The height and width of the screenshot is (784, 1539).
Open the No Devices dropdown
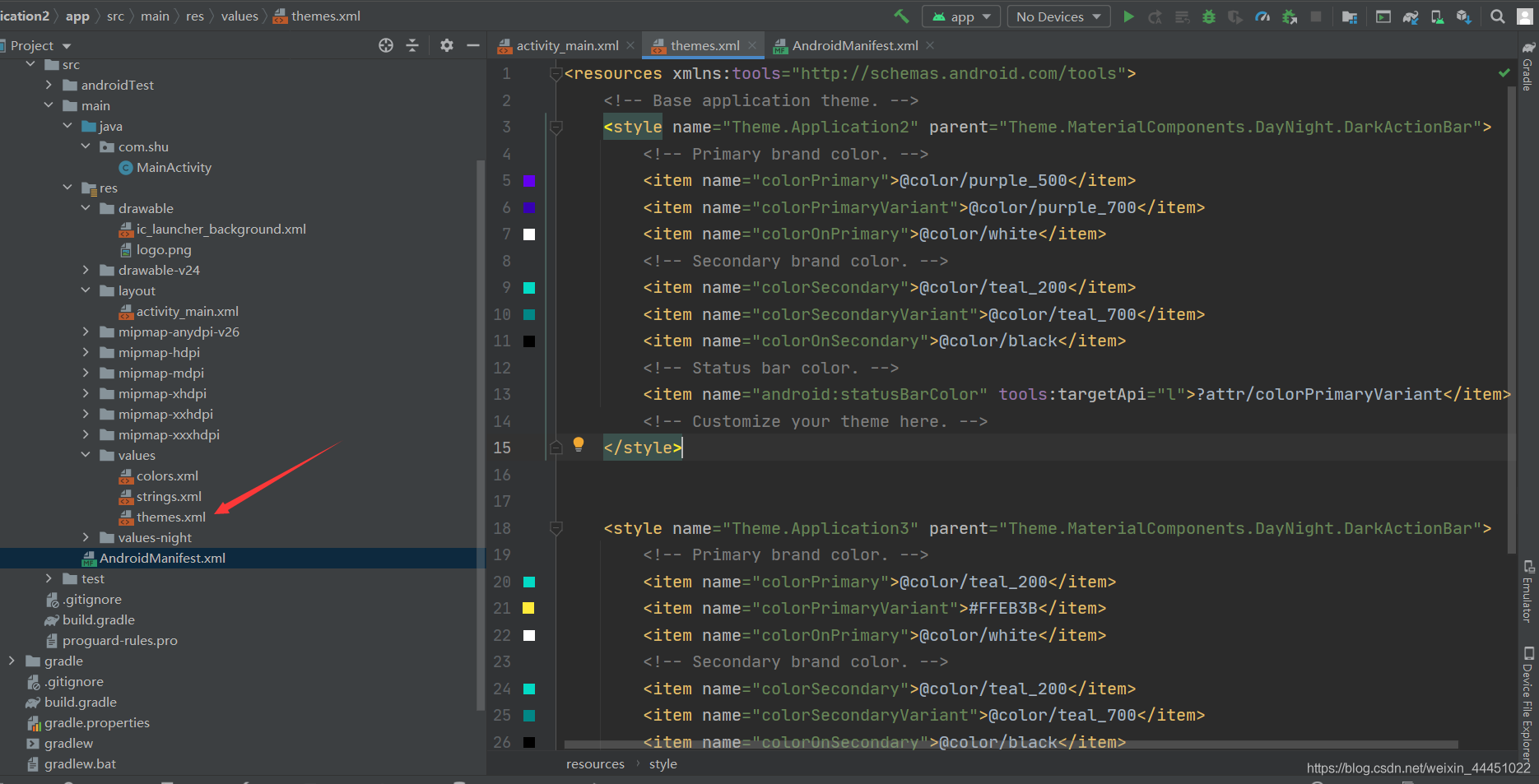point(1058,16)
